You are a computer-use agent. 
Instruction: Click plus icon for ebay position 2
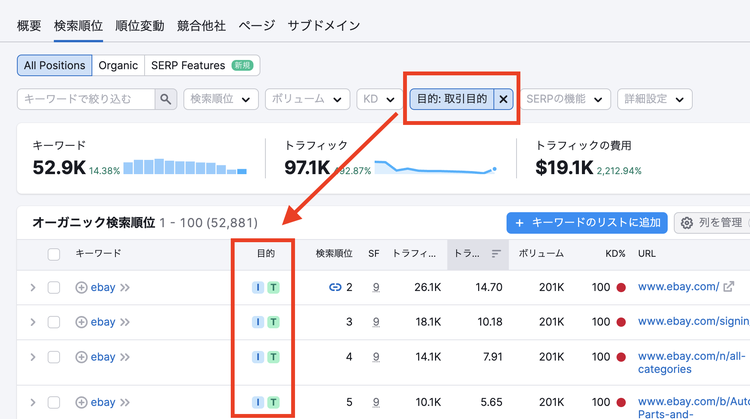coord(81,287)
